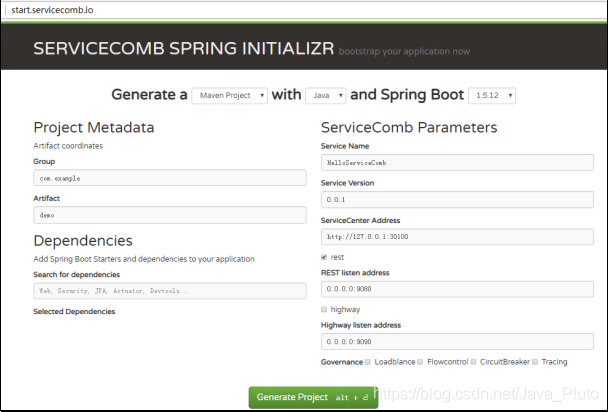This screenshot has width=608, height=412.
Task: Click the Artifact input field
Action: pos(170,215)
